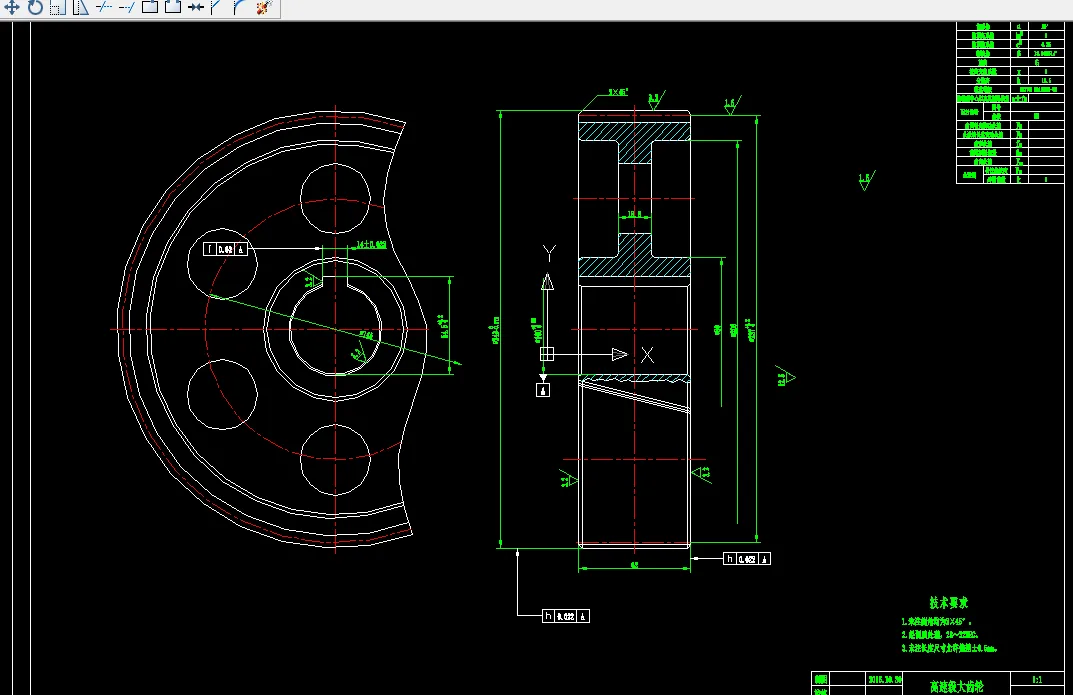This screenshot has width=1073, height=695.
Task: Activate the Join tool icon
Action: pos(196,8)
